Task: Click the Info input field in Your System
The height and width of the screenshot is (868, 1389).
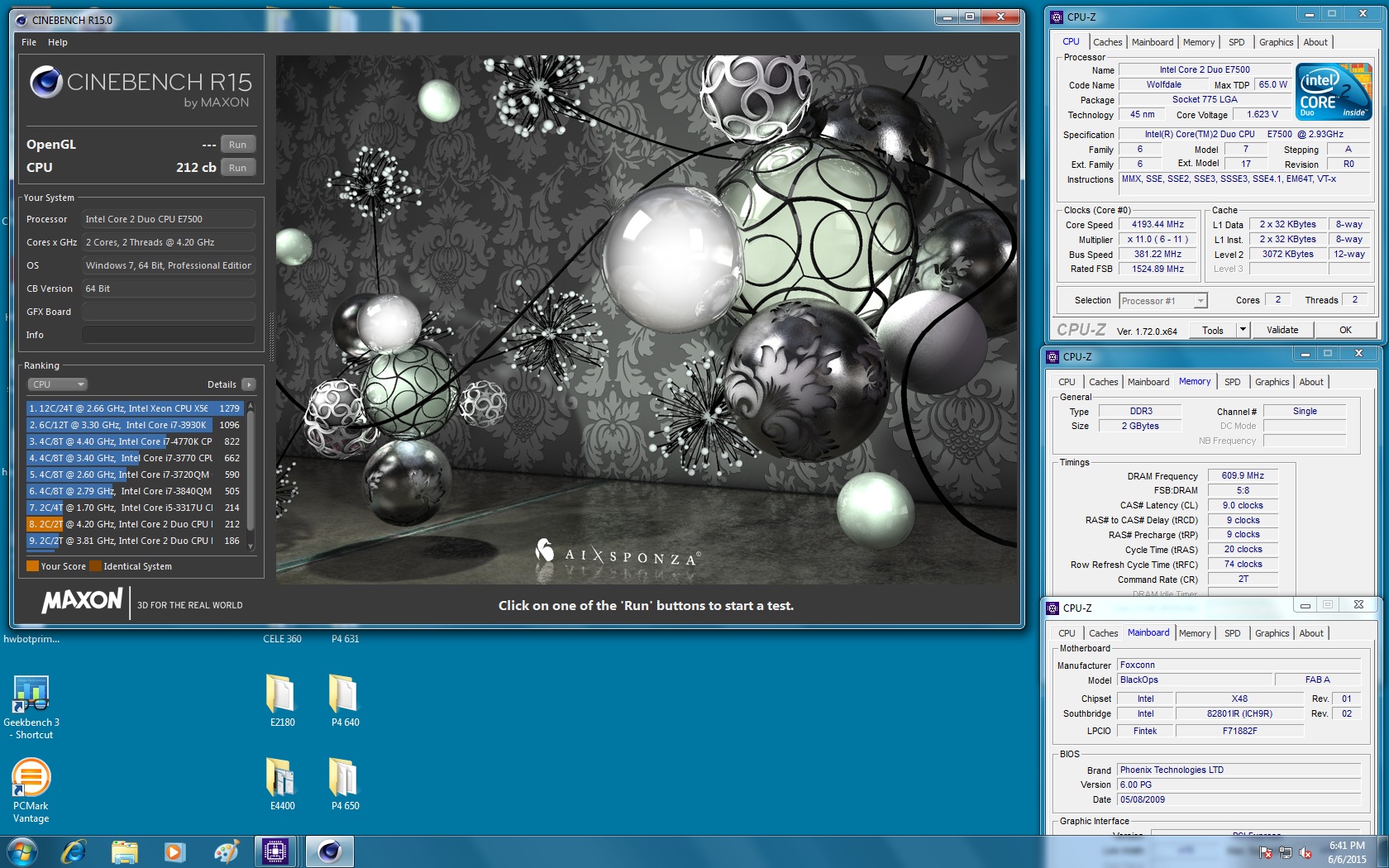Action: 168,335
